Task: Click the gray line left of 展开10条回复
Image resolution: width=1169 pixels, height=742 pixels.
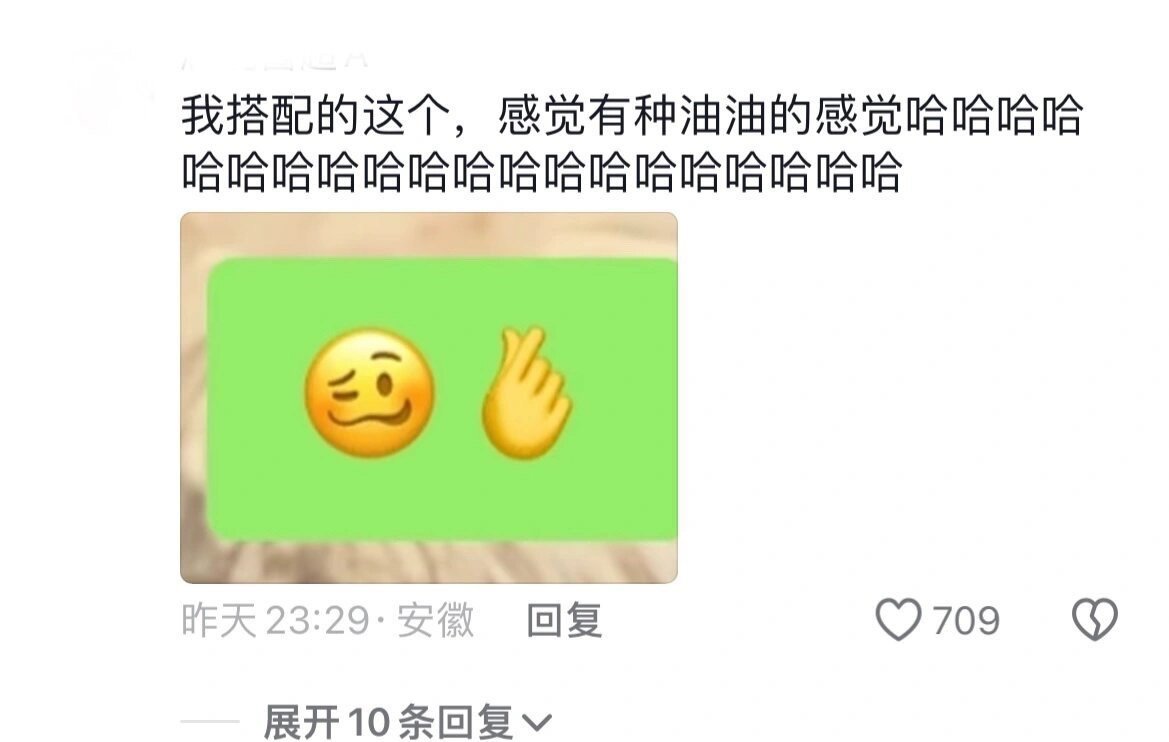Action: click(209, 722)
